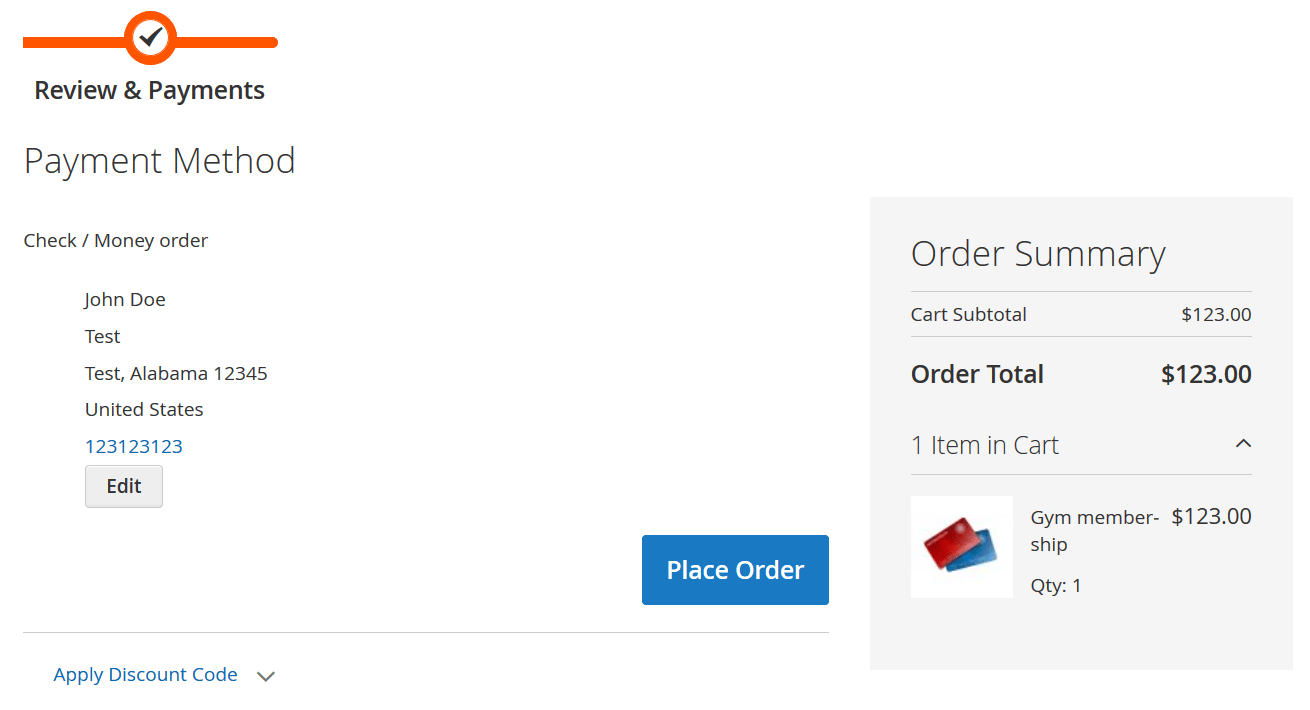
Task: Click the Gym membership product name
Action: [1095, 531]
